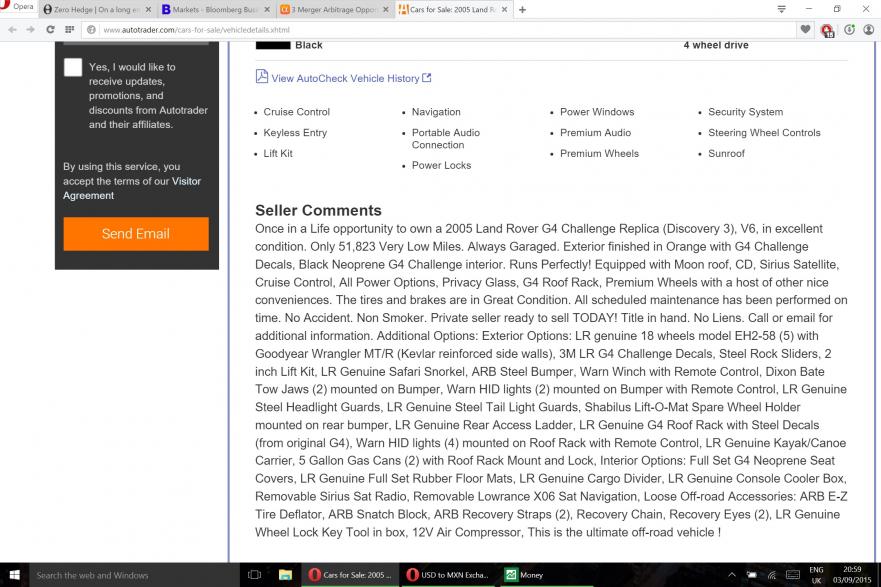This screenshot has width=881, height=587.
Task: Click the 'Premium Audio' feature text
Action: (x=596, y=133)
